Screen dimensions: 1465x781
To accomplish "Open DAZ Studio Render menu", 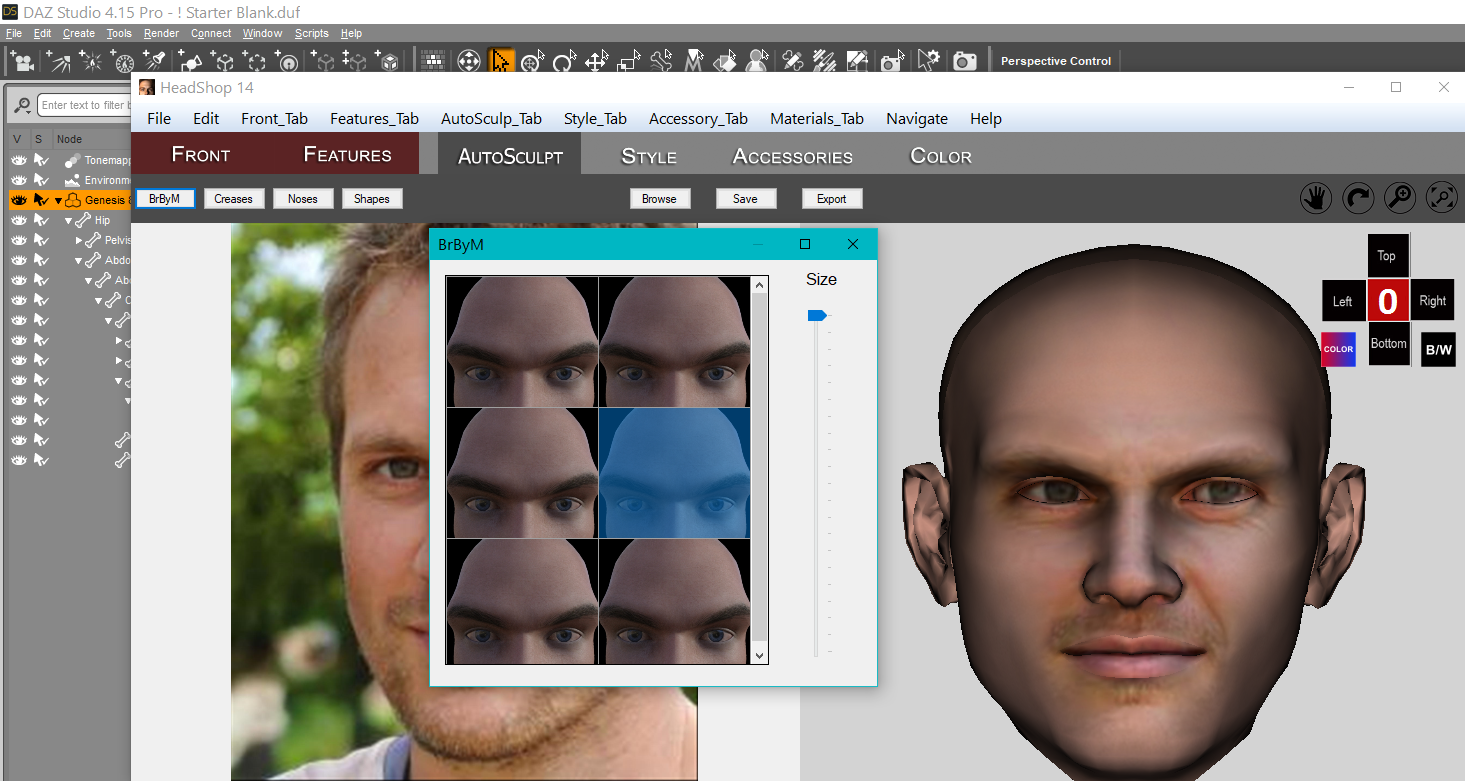I will pos(161,33).
